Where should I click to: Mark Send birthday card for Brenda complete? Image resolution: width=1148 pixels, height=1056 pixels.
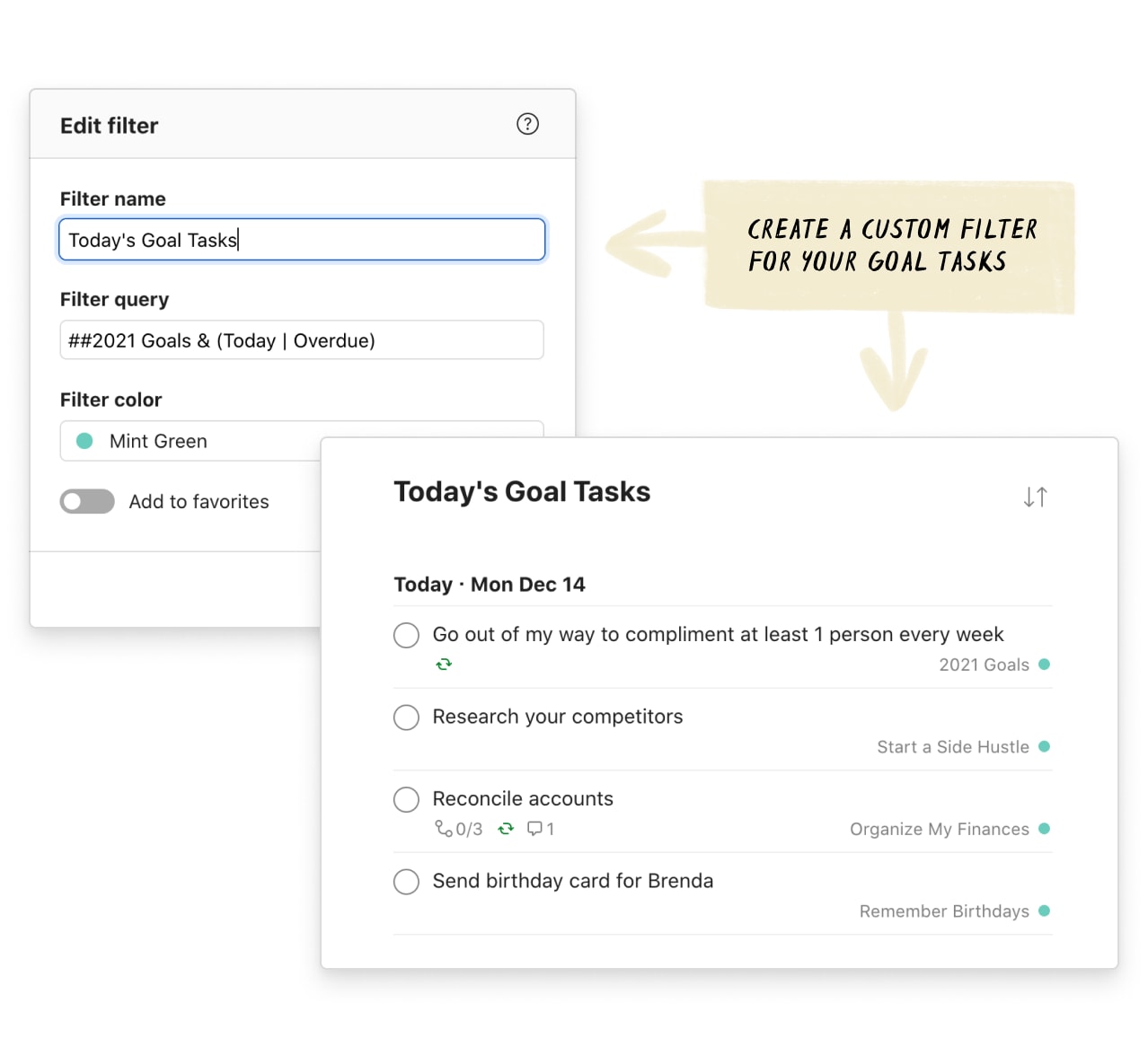pos(406,882)
